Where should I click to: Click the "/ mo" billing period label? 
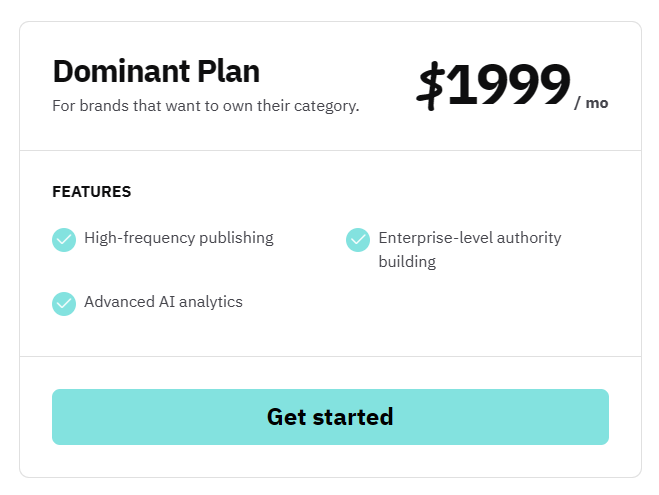point(591,103)
